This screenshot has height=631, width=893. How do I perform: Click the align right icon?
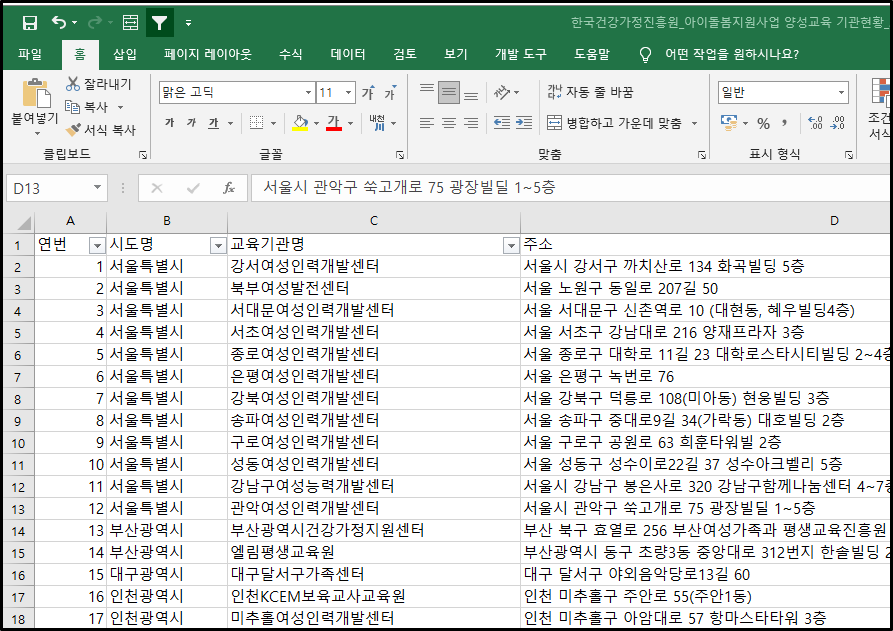[x=471, y=123]
